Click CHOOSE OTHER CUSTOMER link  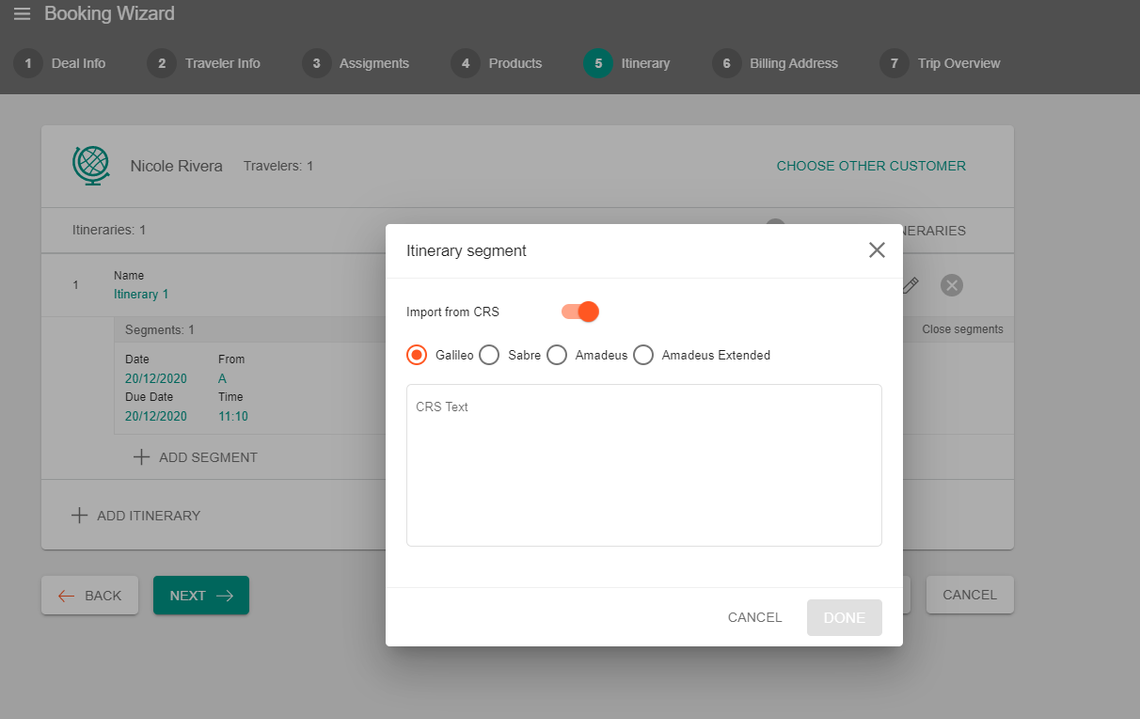pyautogui.click(x=871, y=166)
